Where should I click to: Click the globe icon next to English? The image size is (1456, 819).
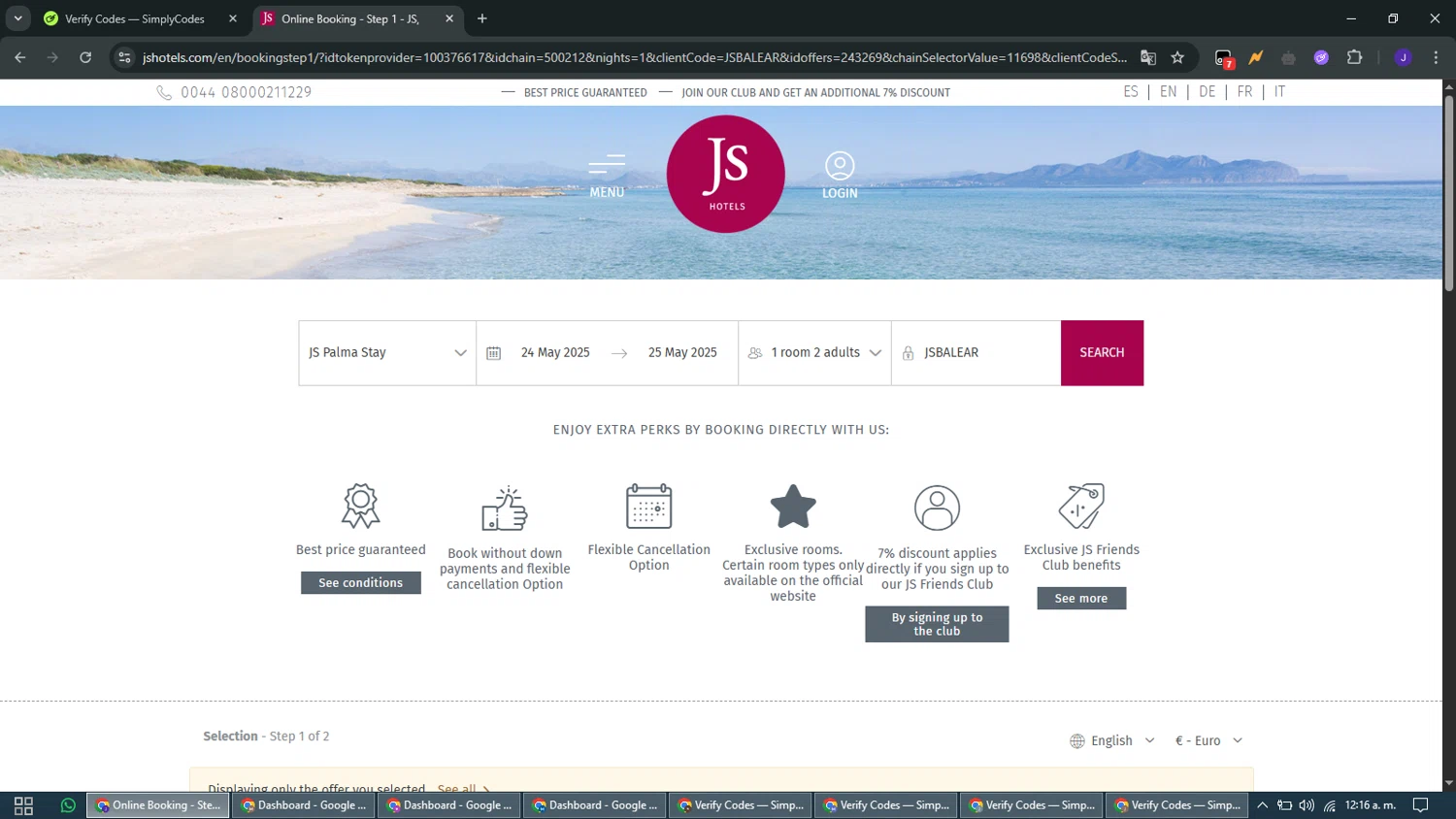[1077, 741]
